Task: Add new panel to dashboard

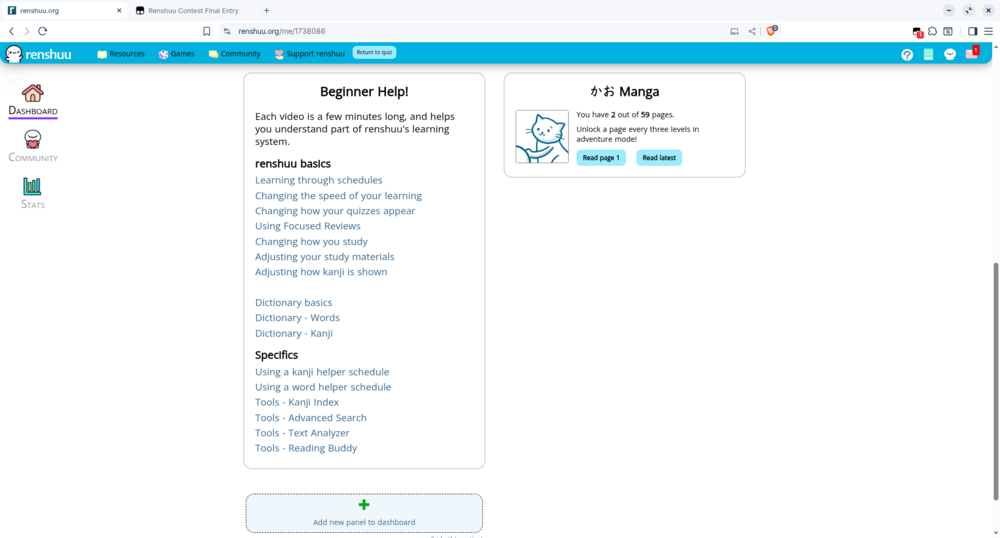Action: [364, 513]
